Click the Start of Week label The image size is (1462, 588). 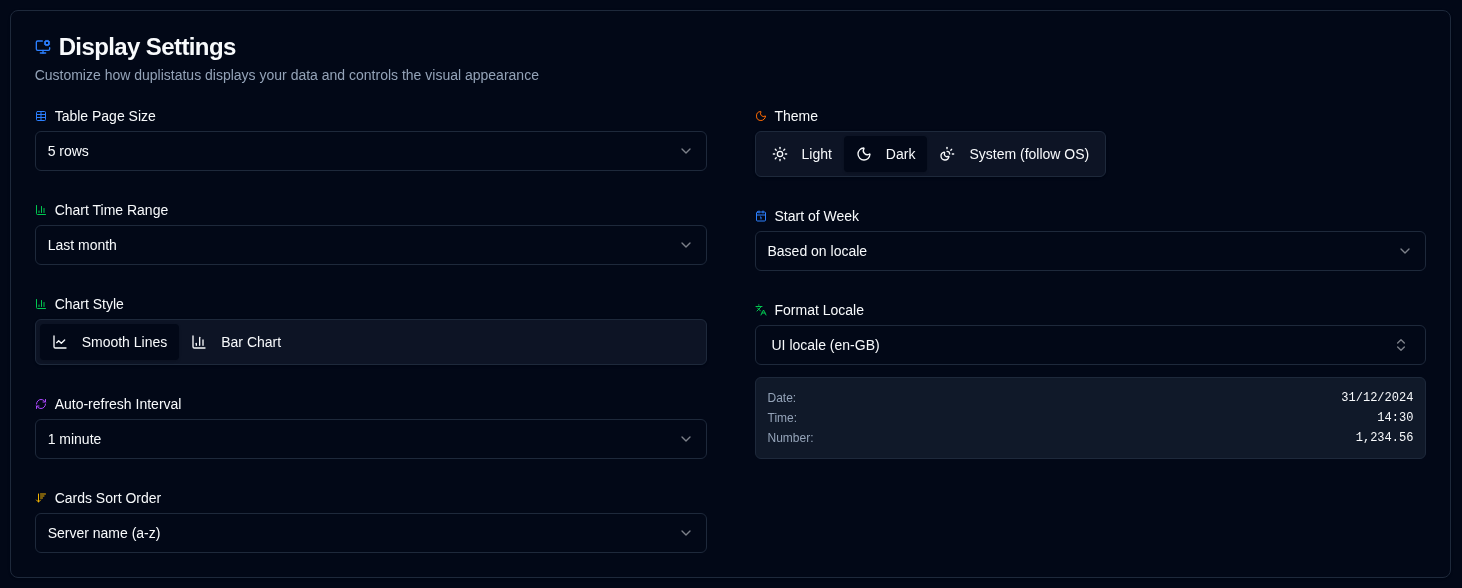(816, 216)
